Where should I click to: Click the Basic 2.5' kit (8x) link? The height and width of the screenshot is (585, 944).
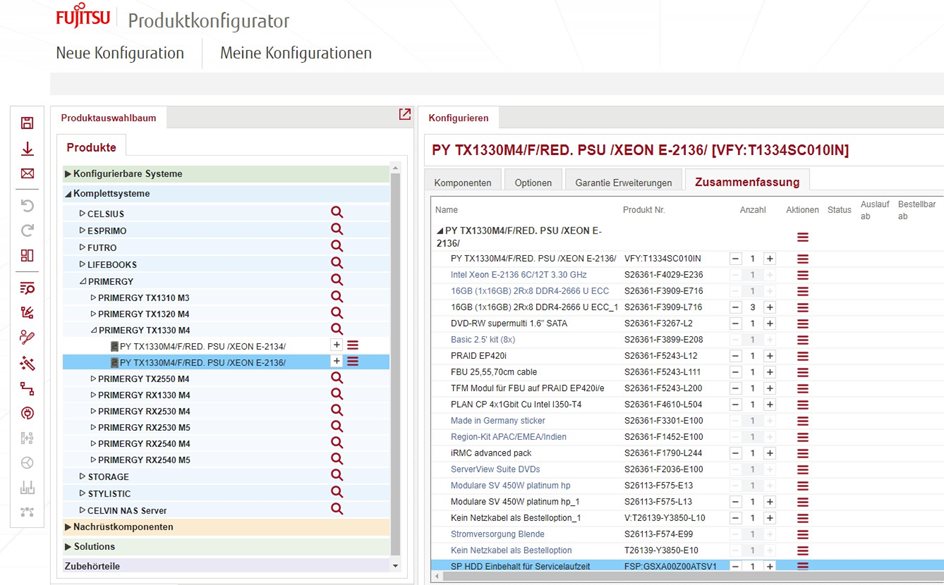coord(483,339)
